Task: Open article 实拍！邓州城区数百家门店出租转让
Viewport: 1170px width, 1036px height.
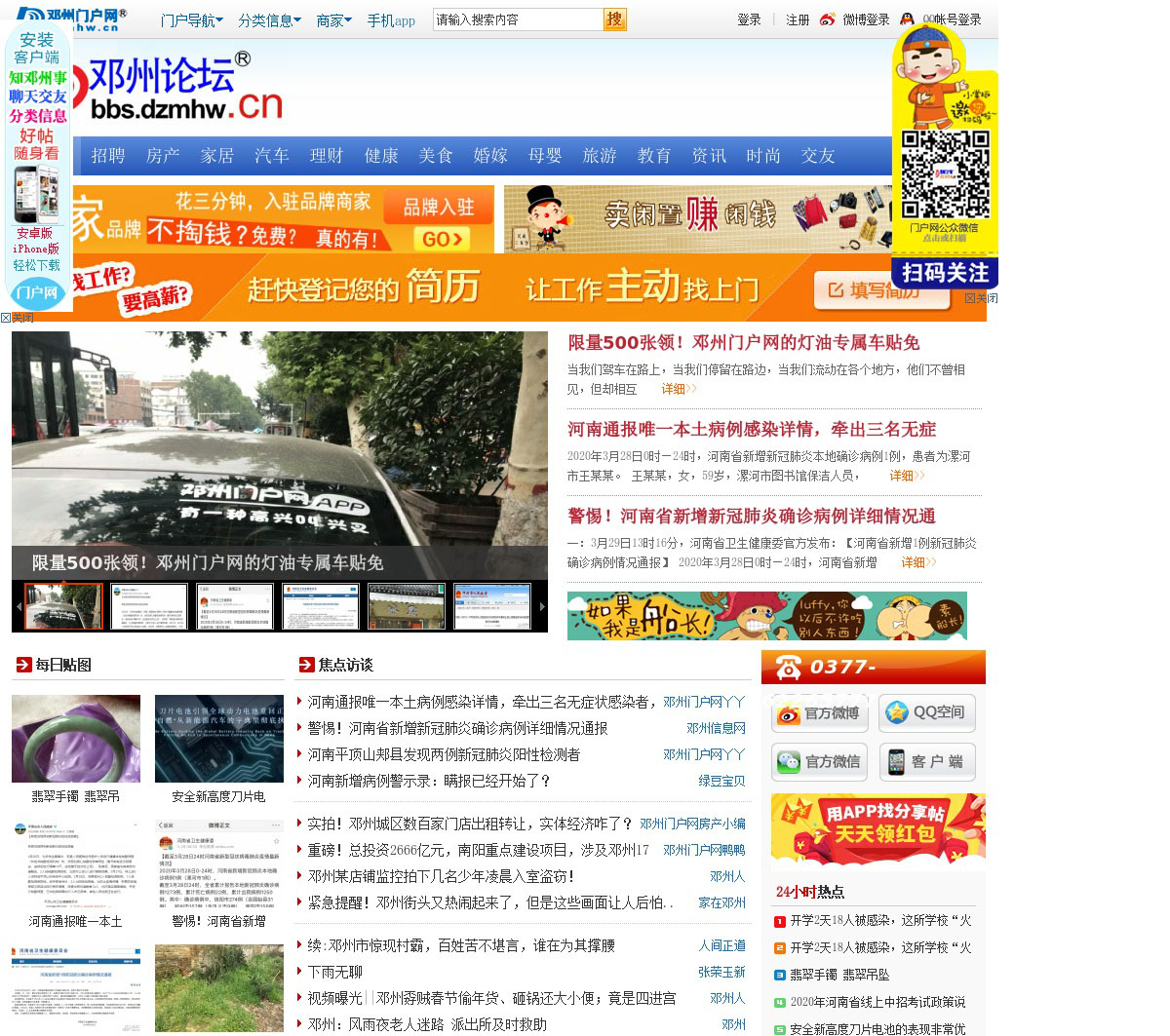Action: (470, 824)
